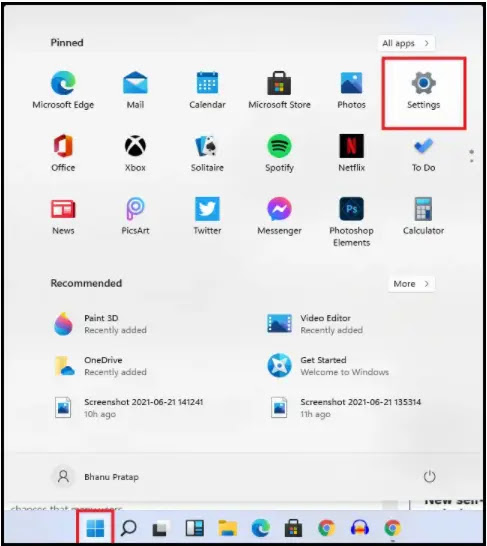The height and width of the screenshot is (546, 487).
Task: Open Widgets panel from taskbar
Action: tap(195, 528)
